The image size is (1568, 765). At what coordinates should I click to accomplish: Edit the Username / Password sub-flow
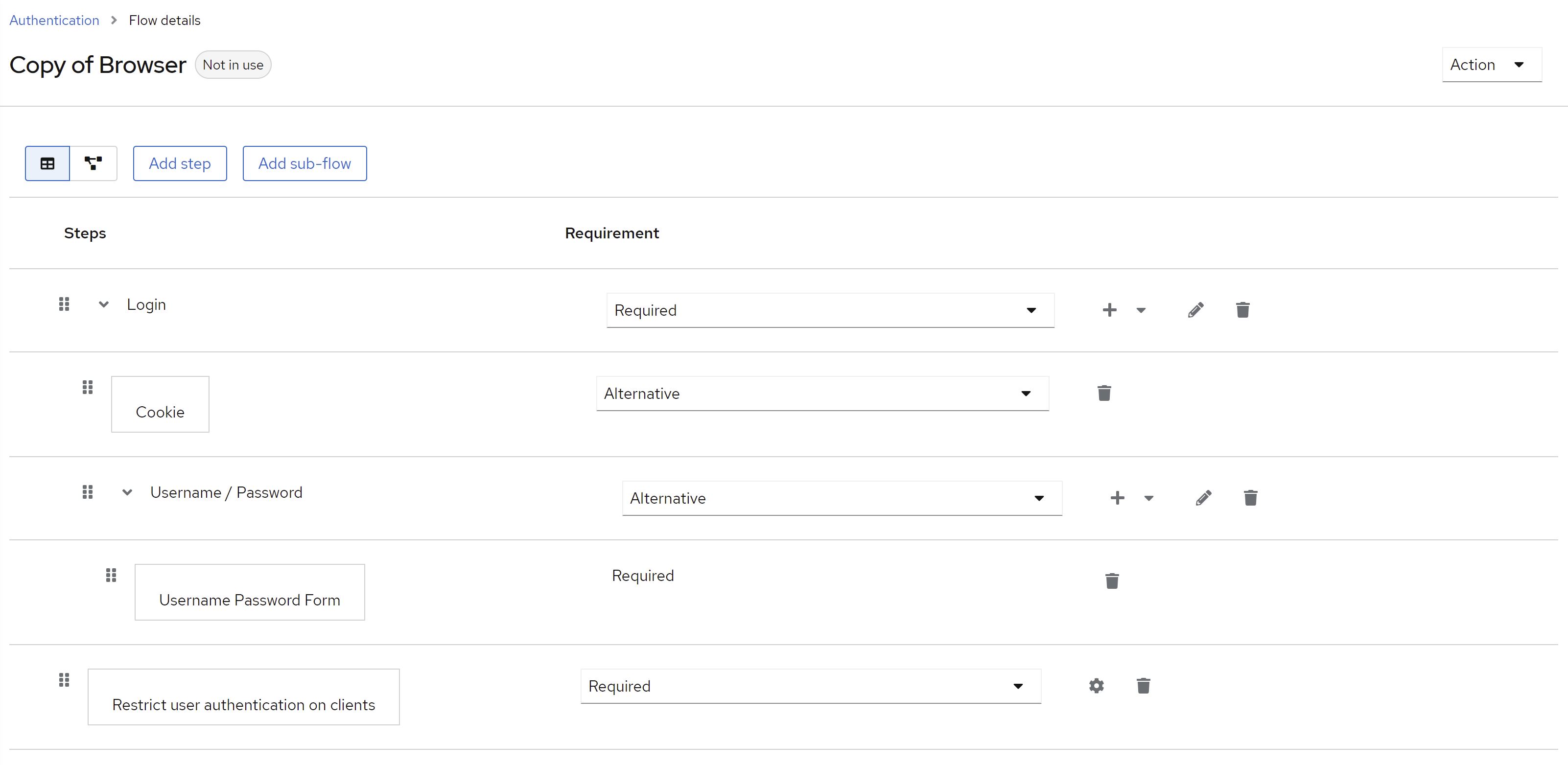(x=1203, y=498)
